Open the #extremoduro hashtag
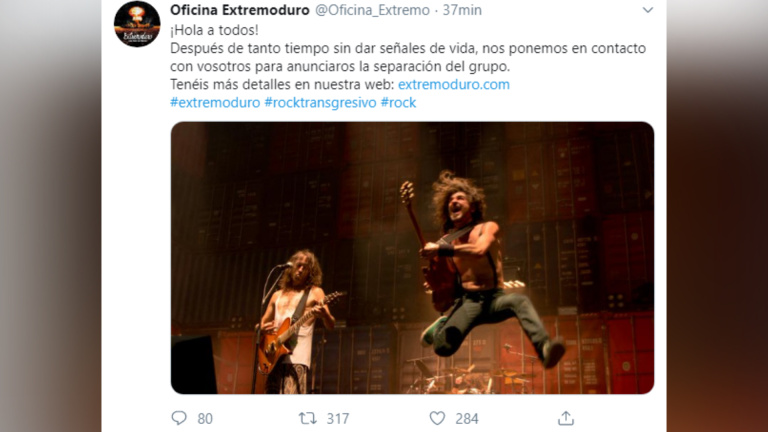Viewport: 768px width, 432px height. coord(215,102)
